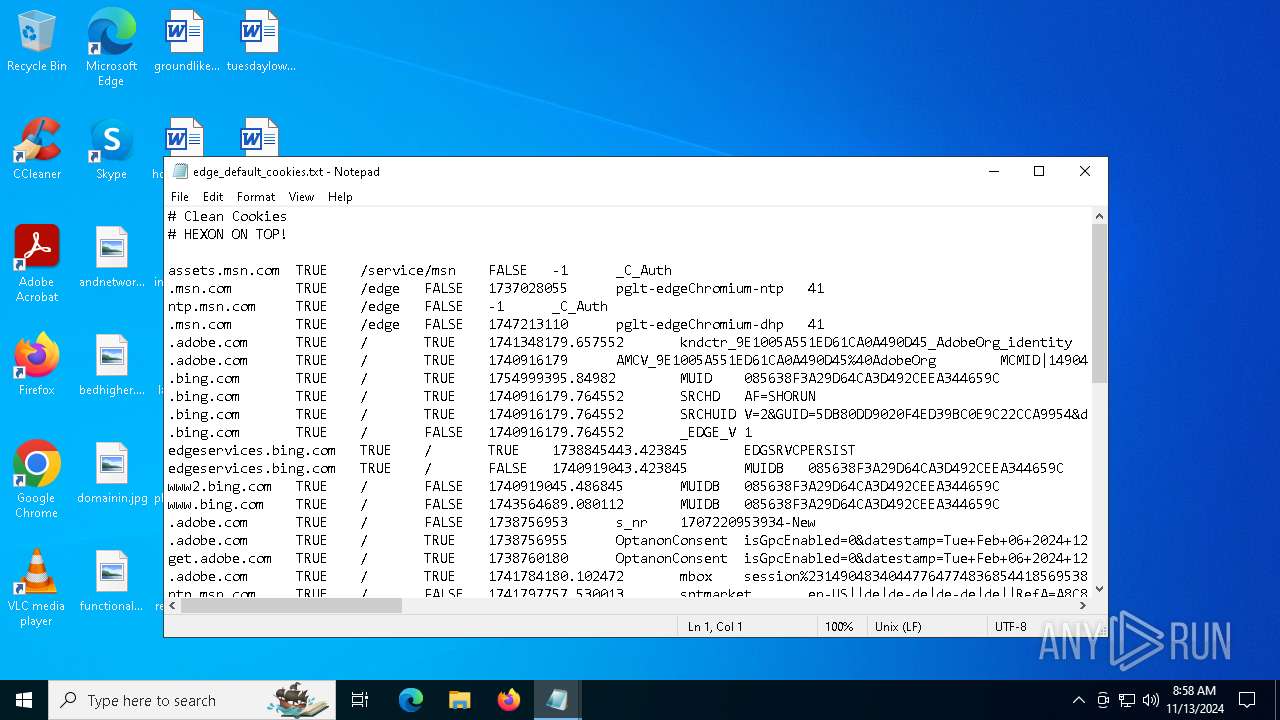The image size is (1280, 720).
Task: Maximize the Notepad window
Action: [x=1039, y=172]
